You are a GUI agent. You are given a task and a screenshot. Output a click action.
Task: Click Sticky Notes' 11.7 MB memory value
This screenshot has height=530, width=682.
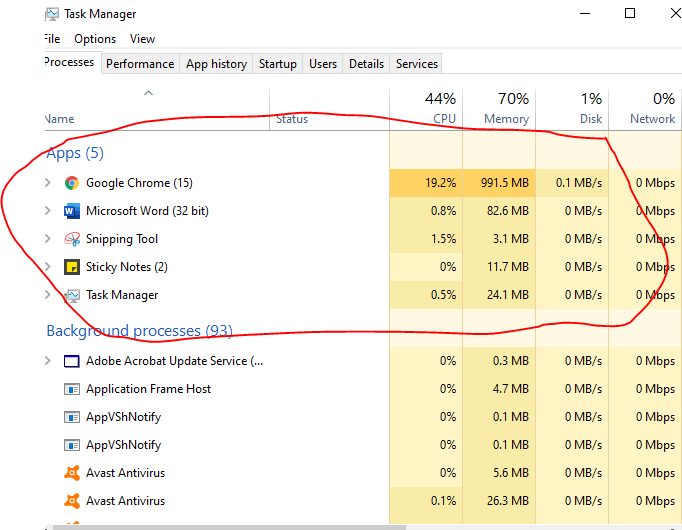508,267
